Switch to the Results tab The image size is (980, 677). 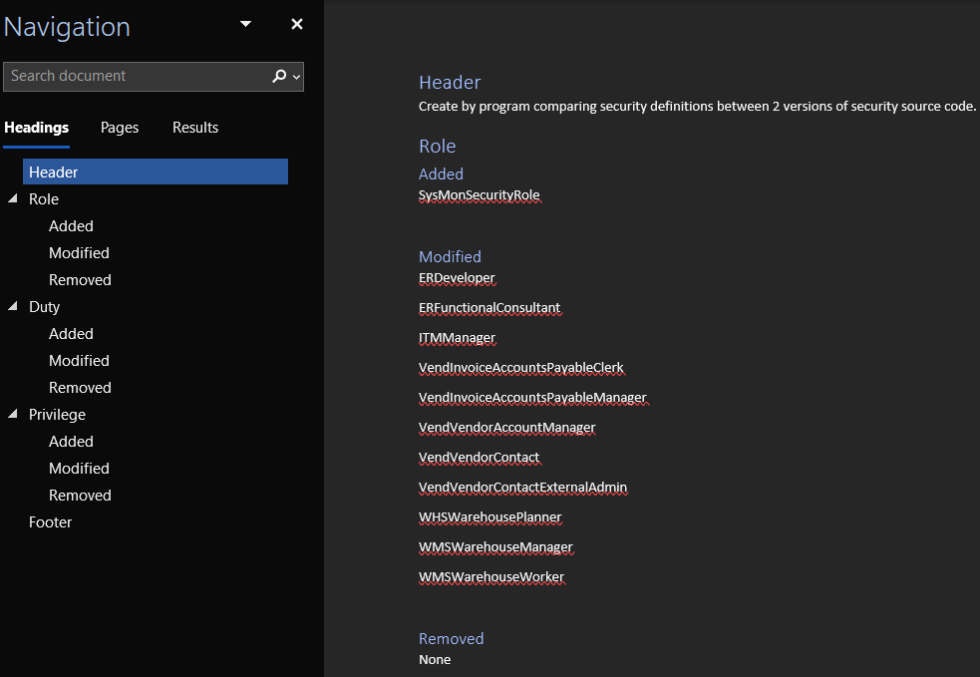[x=194, y=127]
